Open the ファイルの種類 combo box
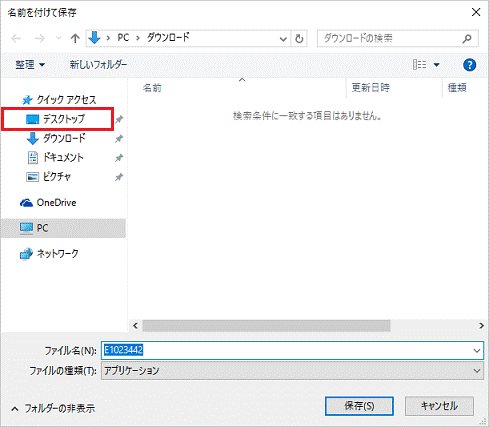 [x=292, y=371]
